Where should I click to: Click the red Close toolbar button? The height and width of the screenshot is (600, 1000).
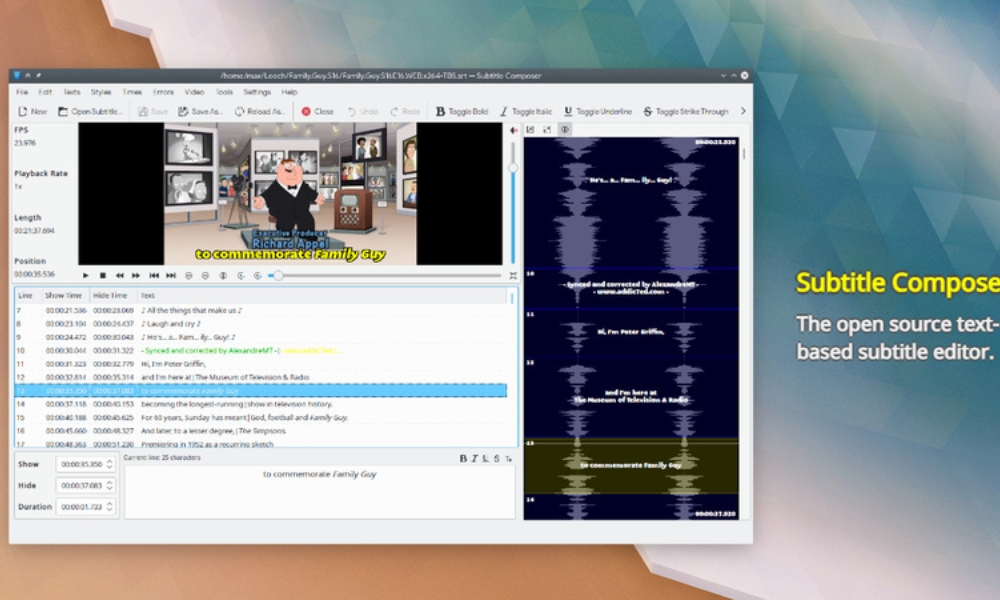(x=318, y=112)
